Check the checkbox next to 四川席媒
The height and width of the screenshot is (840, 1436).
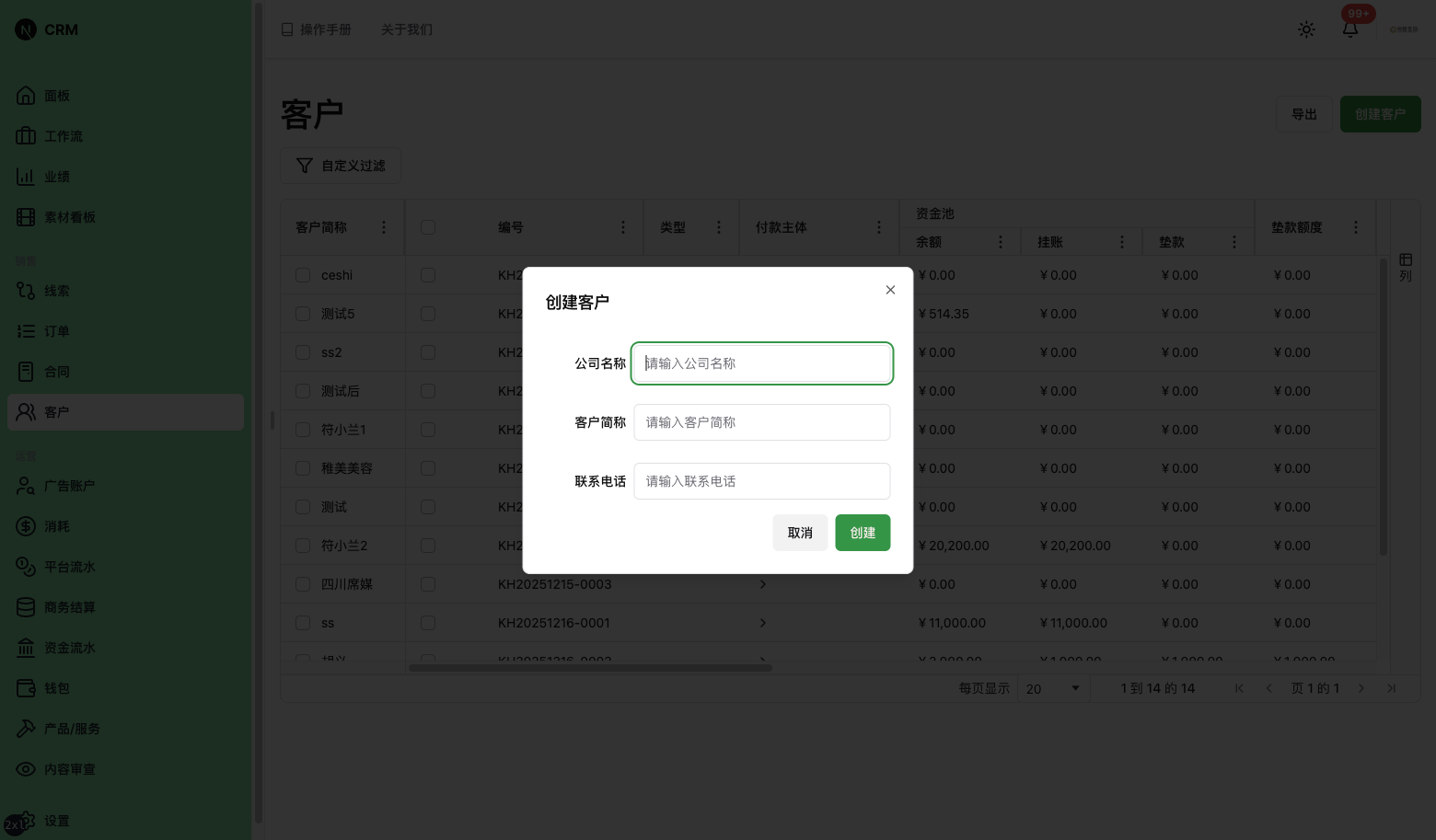tap(302, 583)
